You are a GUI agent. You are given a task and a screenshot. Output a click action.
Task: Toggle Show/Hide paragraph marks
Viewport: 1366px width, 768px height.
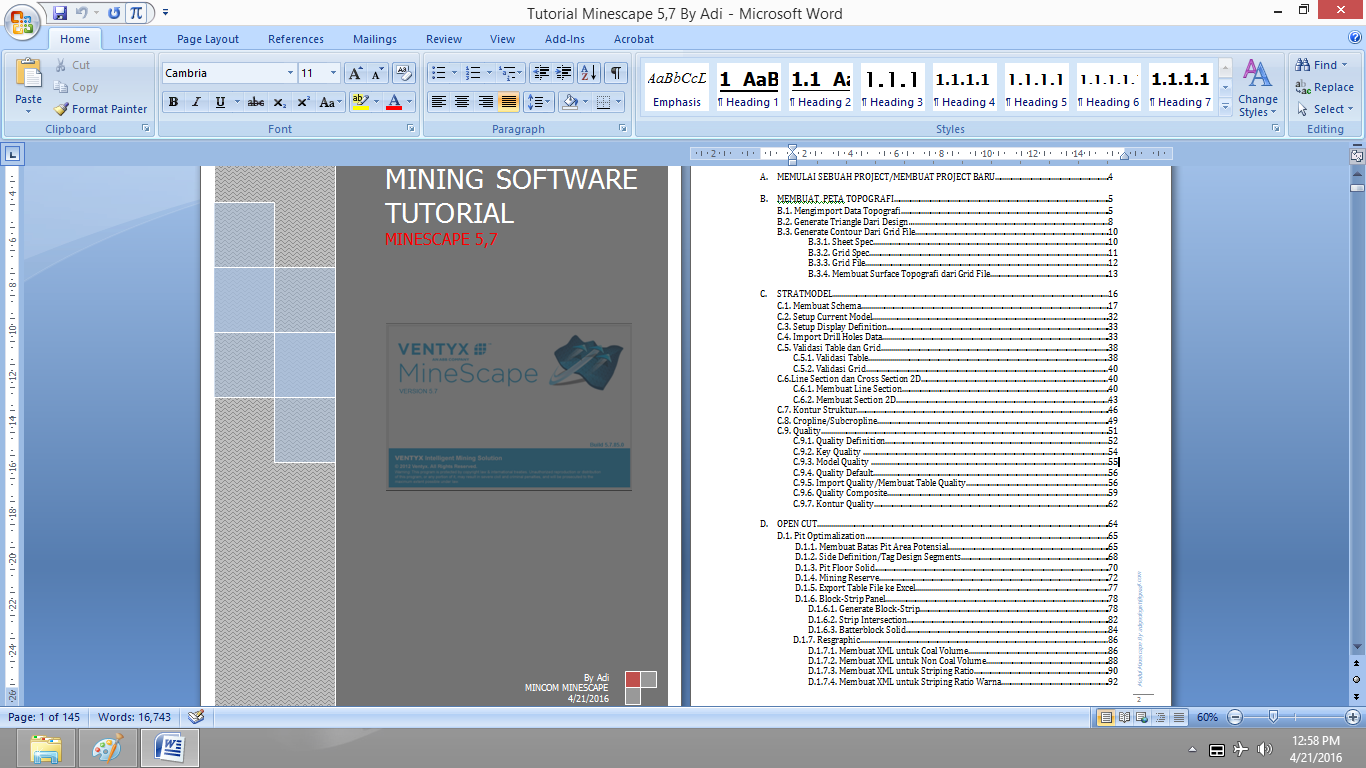tap(616, 73)
